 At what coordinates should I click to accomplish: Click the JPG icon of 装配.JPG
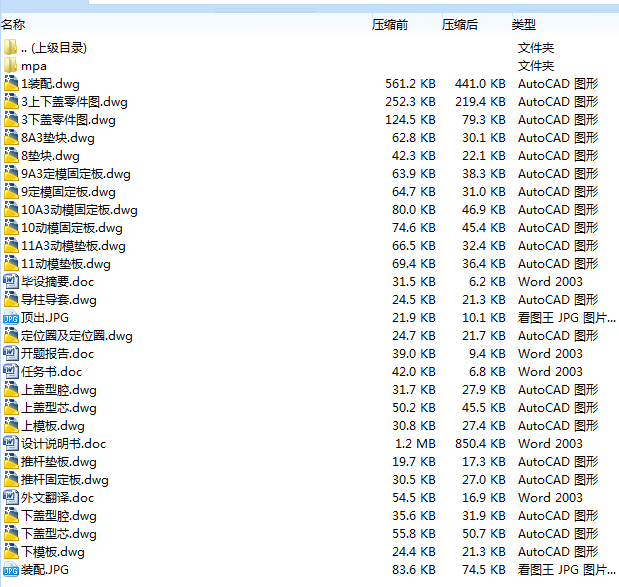tap(11, 570)
